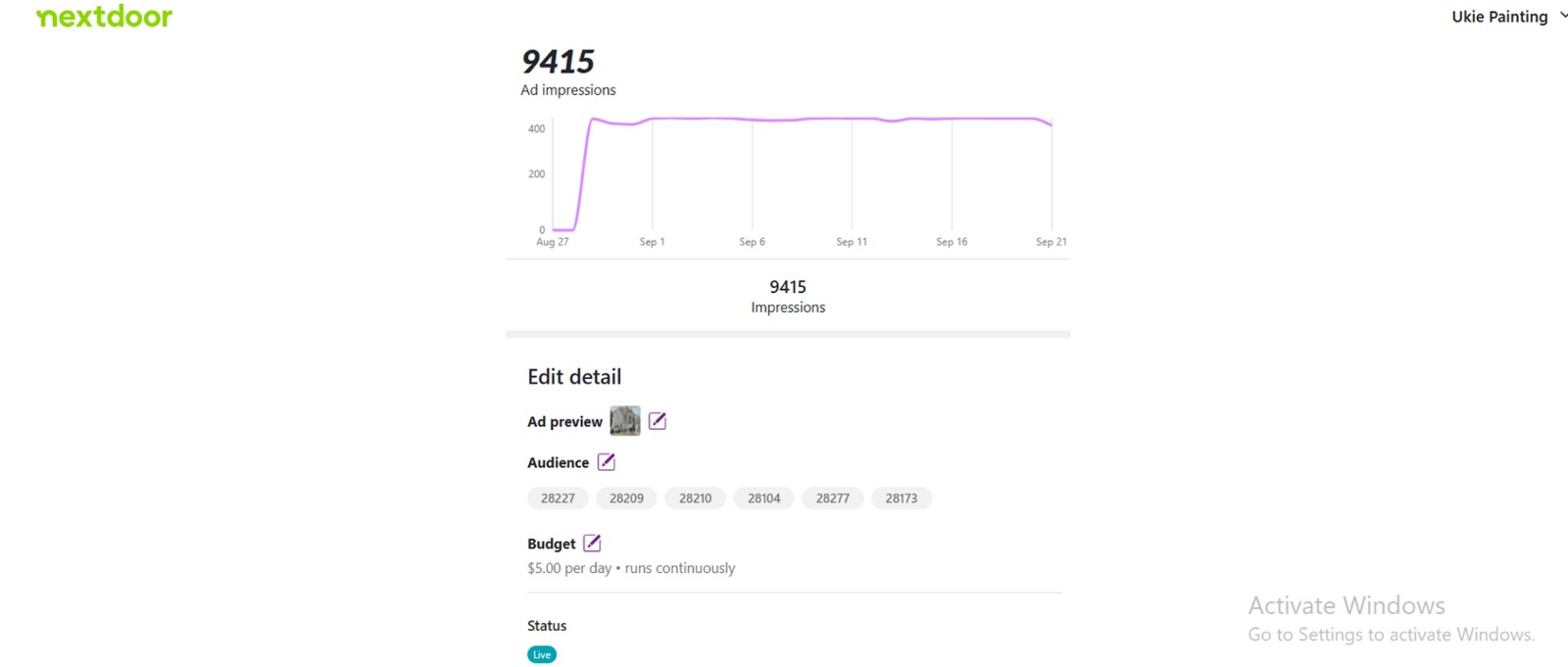Image resolution: width=1568 pixels, height=667 pixels.
Task: Click the Sep 1 point on the chart
Action: 653,119
